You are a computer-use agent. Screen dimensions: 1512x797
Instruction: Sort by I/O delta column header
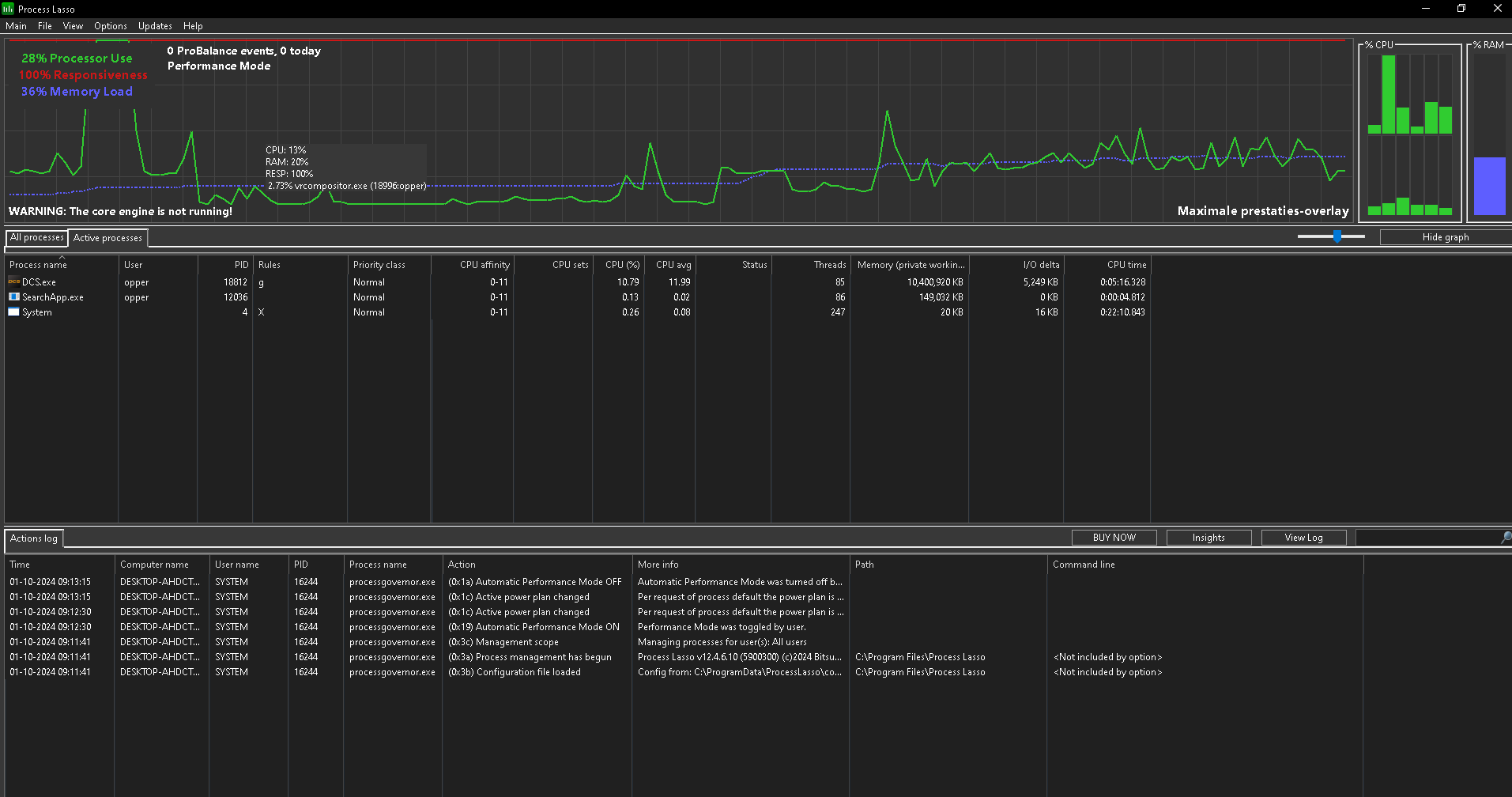click(1016, 265)
